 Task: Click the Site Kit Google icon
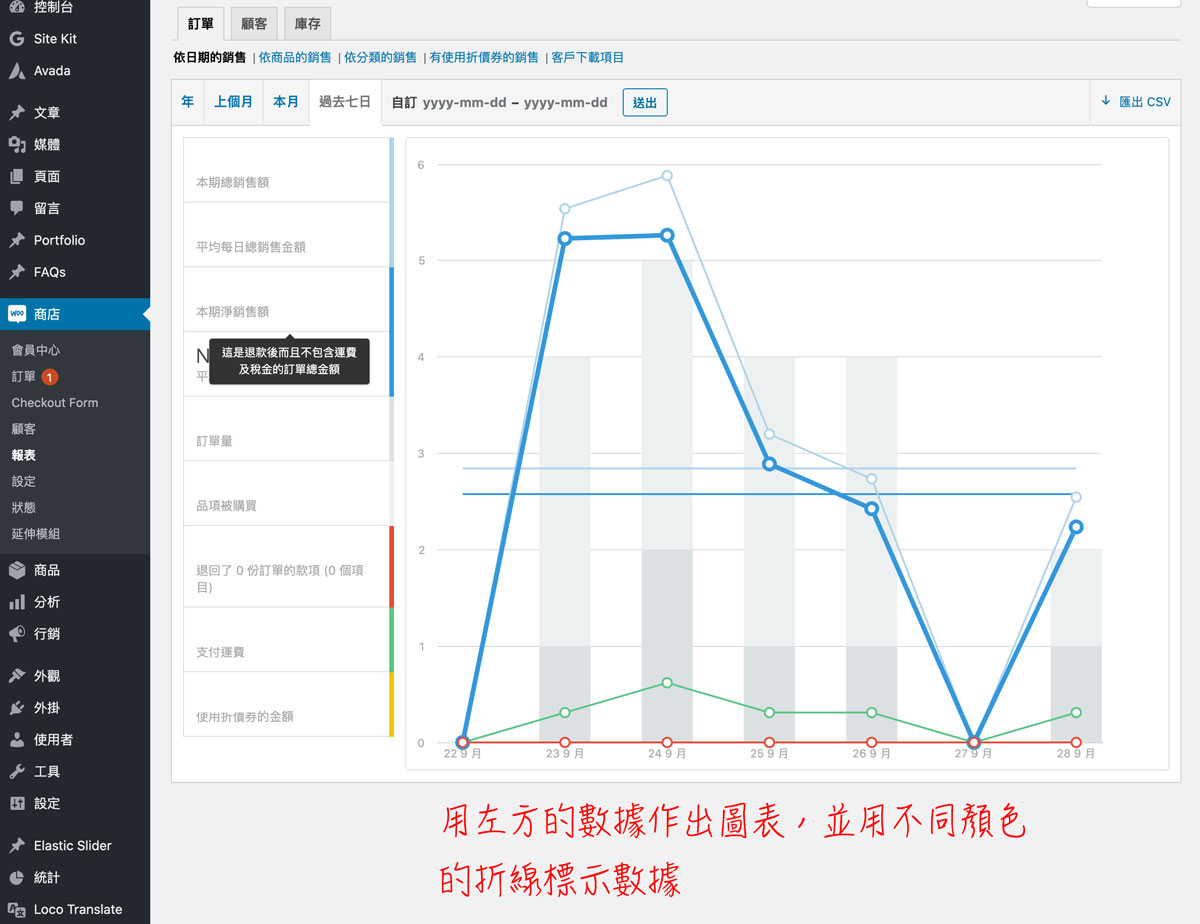pos(17,39)
